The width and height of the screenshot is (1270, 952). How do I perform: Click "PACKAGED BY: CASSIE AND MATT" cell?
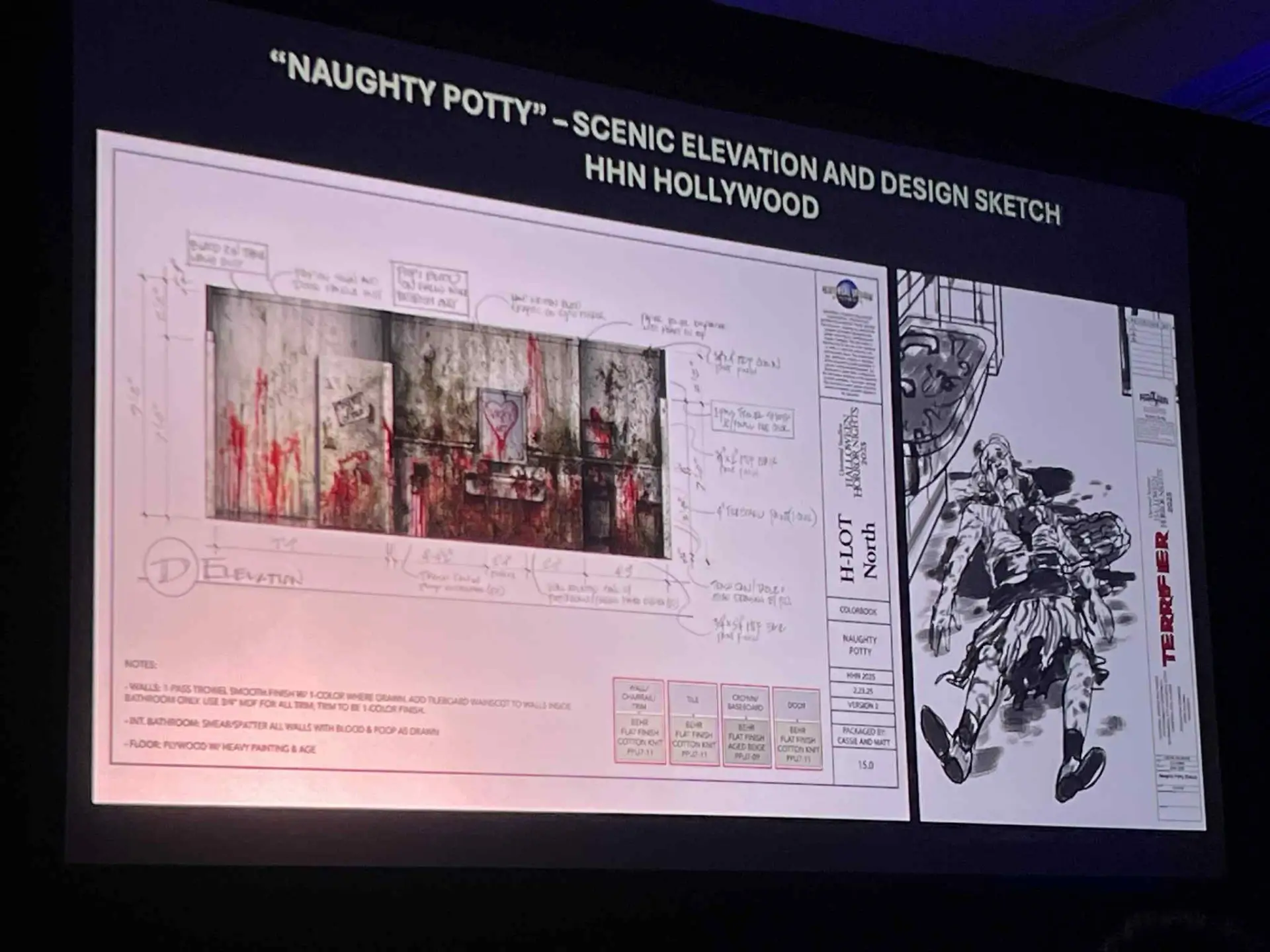tap(864, 736)
